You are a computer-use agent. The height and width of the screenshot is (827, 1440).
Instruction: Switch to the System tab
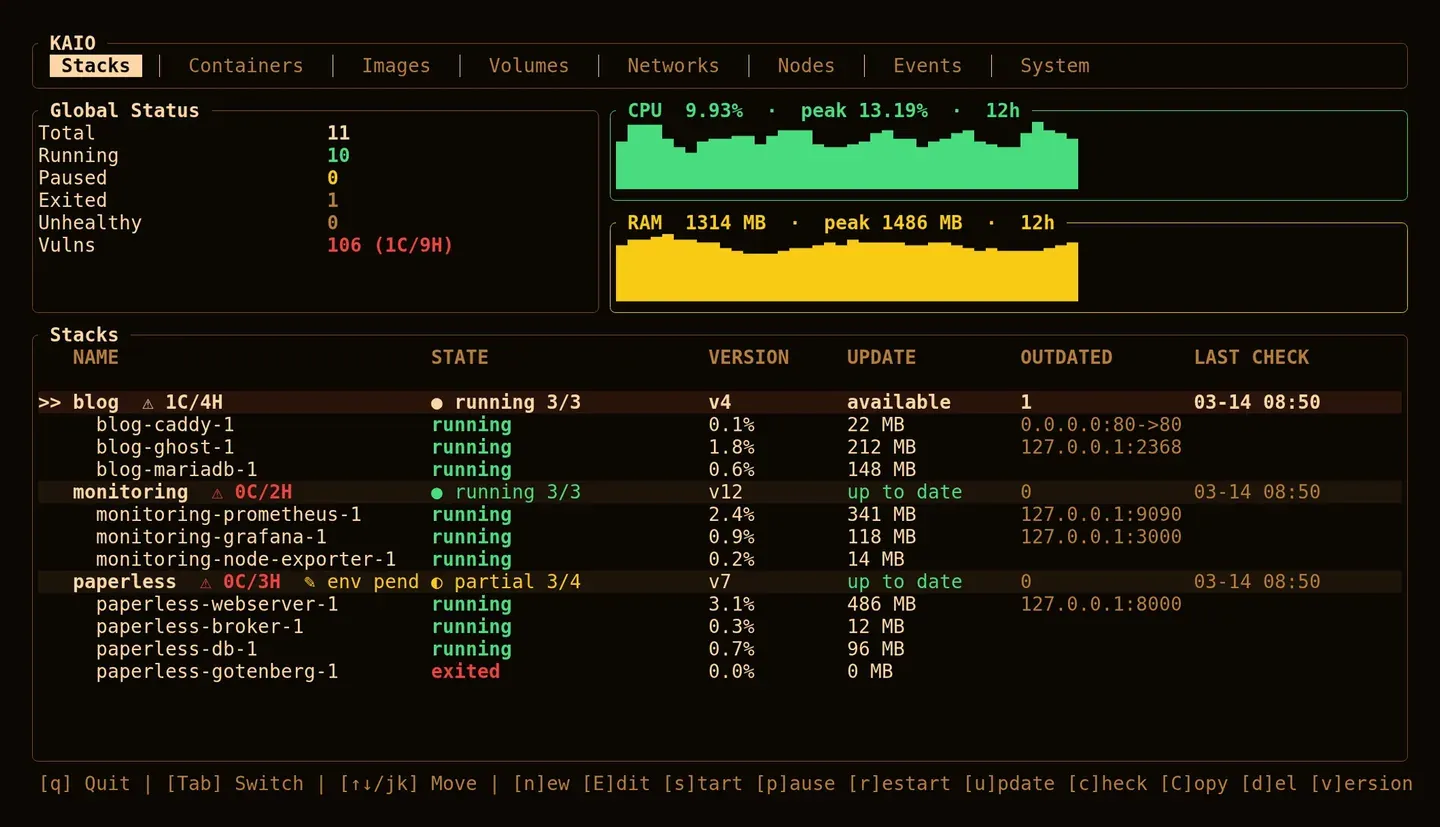coord(1055,66)
